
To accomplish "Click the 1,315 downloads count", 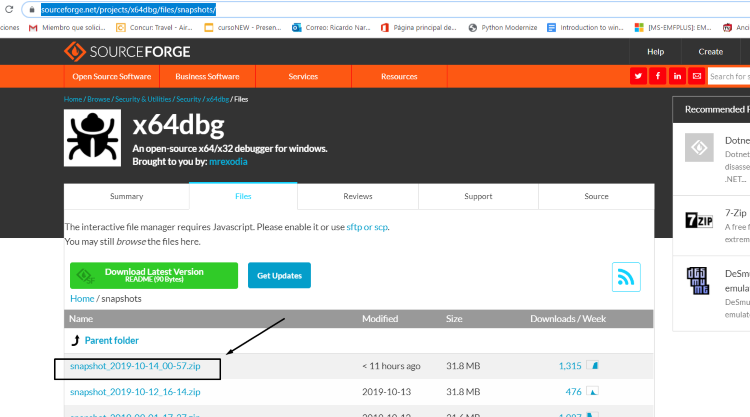I will [x=570, y=366].
